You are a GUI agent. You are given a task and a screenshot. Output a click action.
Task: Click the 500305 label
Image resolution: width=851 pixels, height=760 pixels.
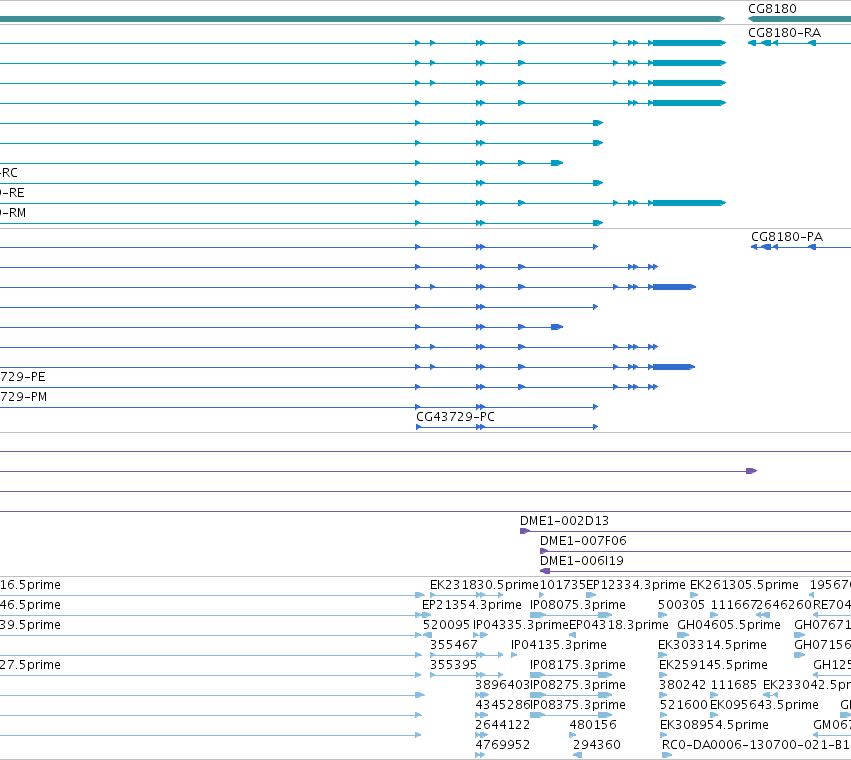681,605
